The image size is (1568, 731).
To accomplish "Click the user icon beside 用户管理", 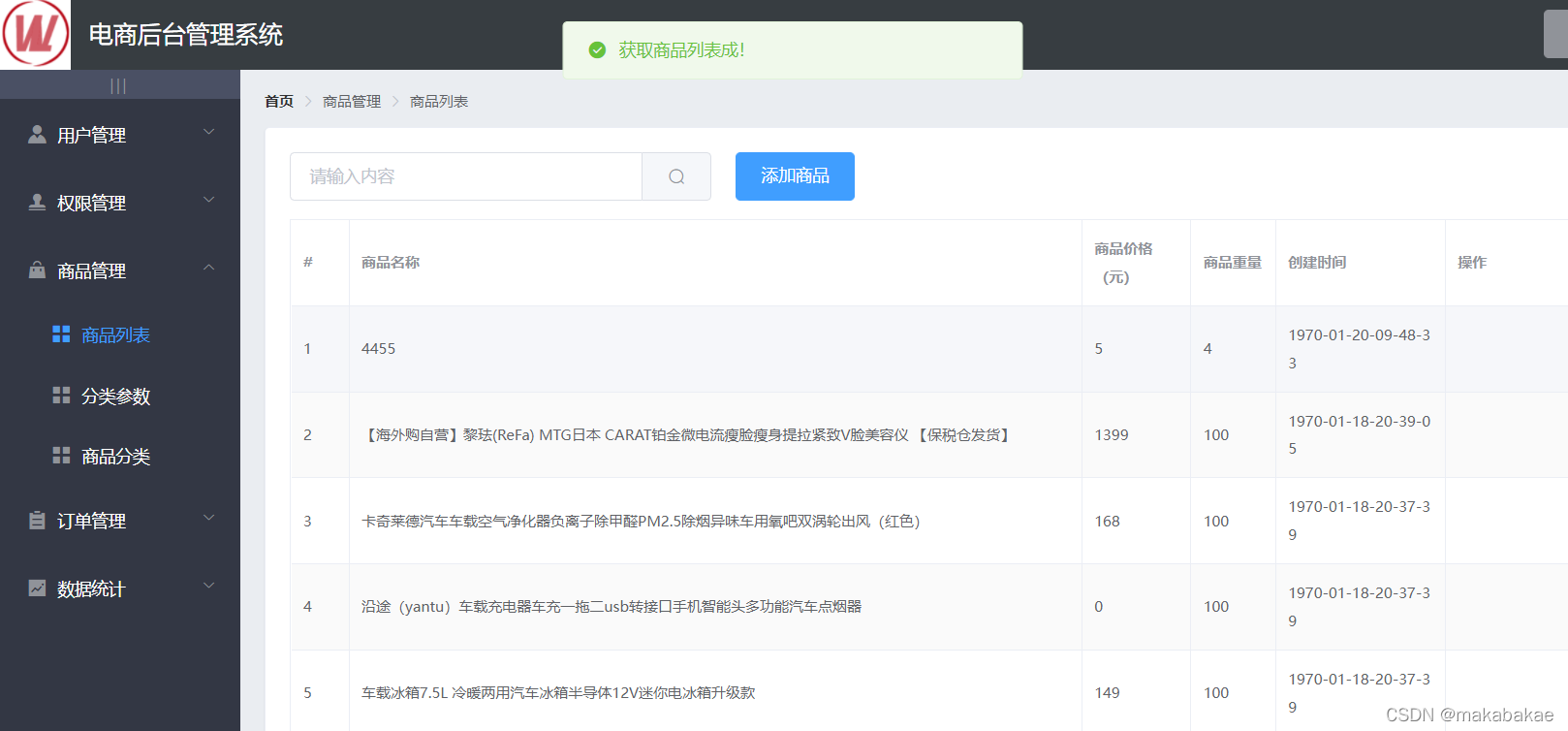I will pyautogui.click(x=37, y=135).
